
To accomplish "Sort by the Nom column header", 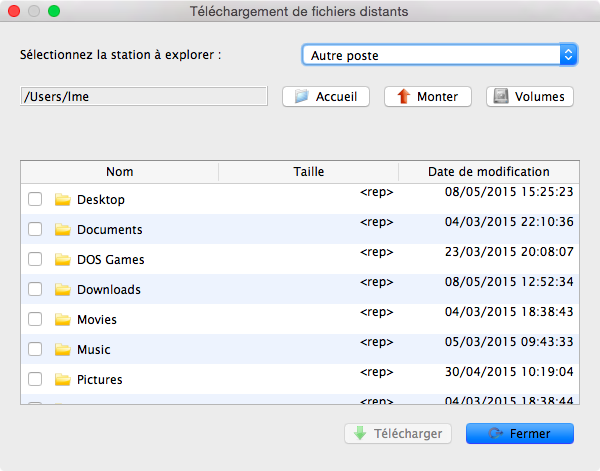I will click(120, 172).
